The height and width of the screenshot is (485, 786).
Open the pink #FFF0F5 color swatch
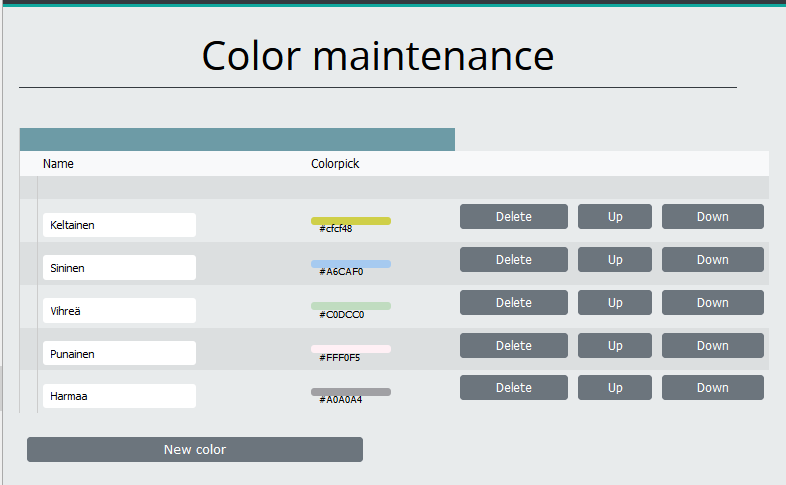[x=350, y=349]
